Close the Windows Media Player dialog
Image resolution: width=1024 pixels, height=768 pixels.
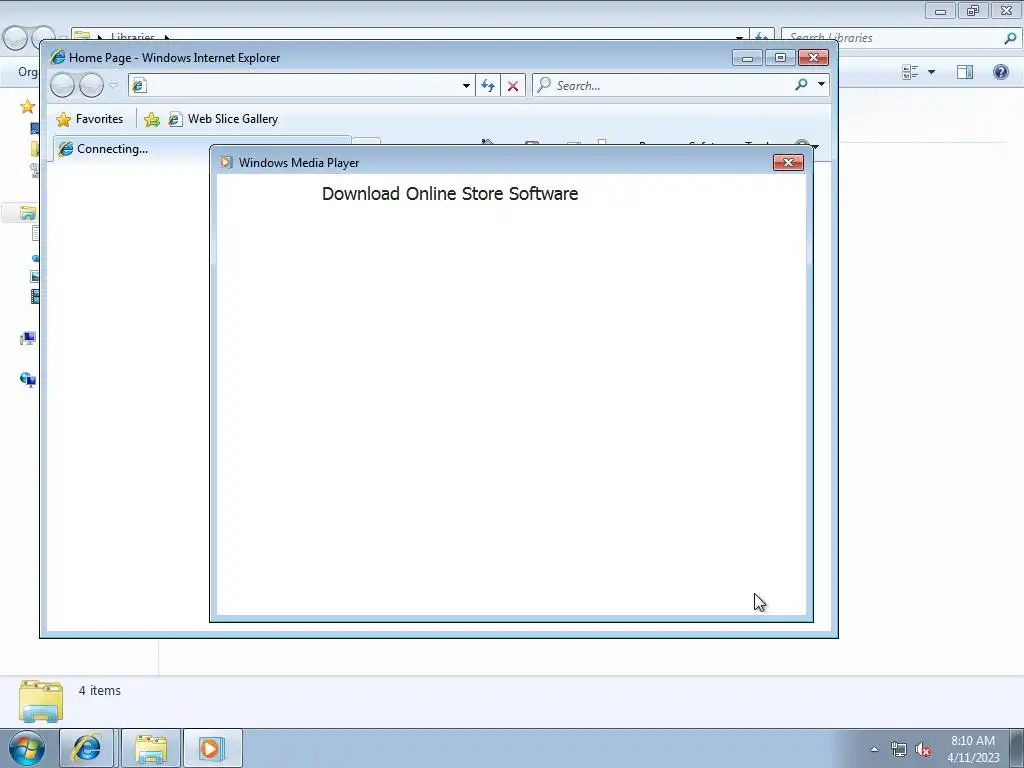[x=788, y=163]
